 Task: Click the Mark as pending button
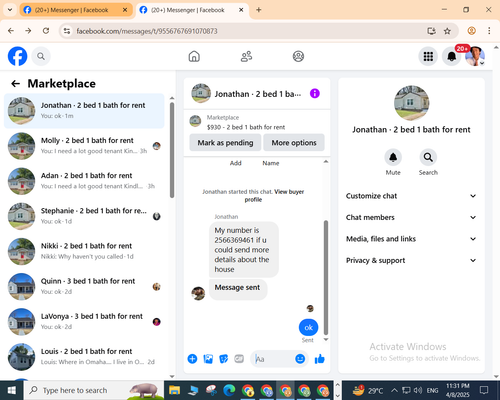pos(225,143)
